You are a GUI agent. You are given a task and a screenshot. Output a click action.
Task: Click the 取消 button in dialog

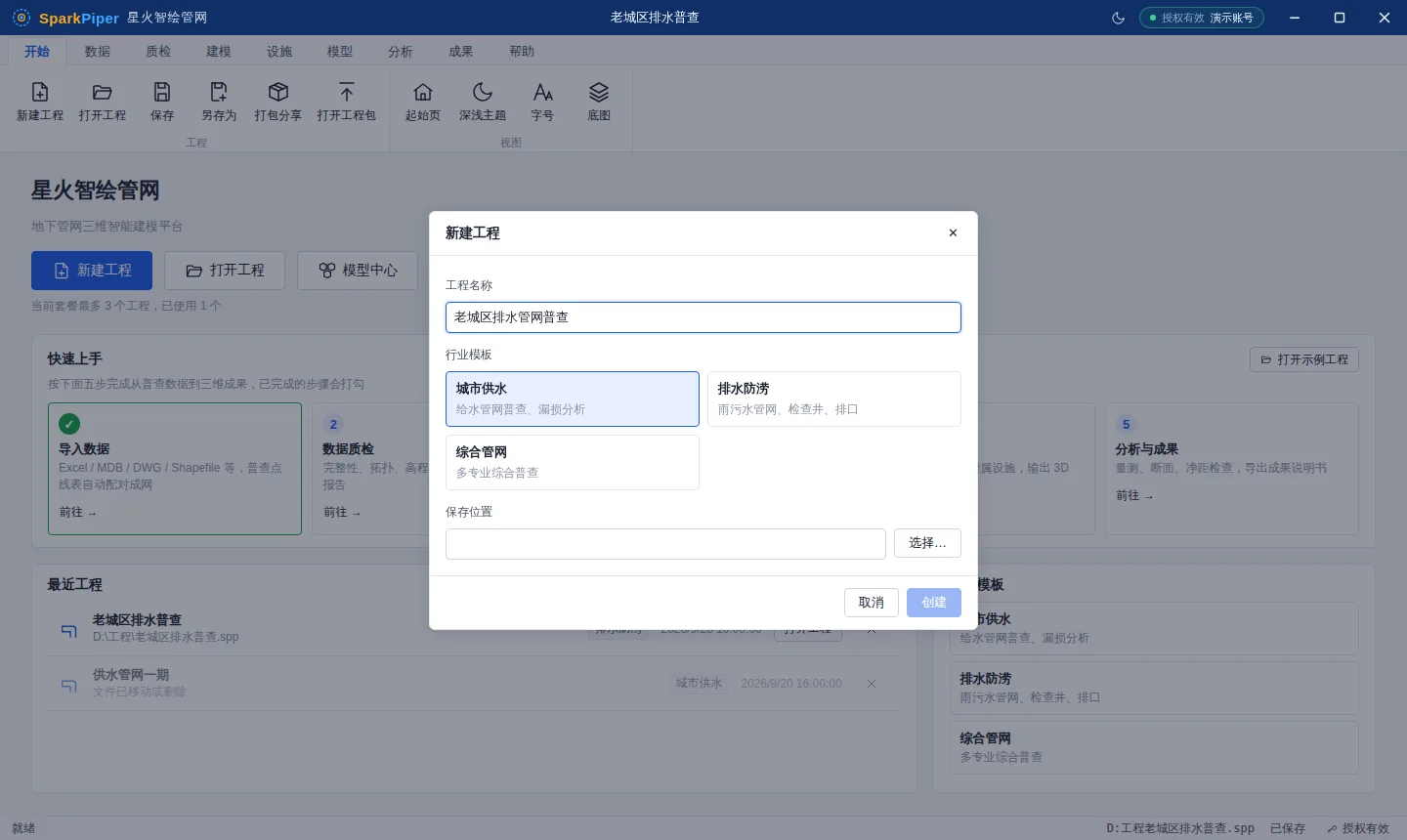(872, 603)
